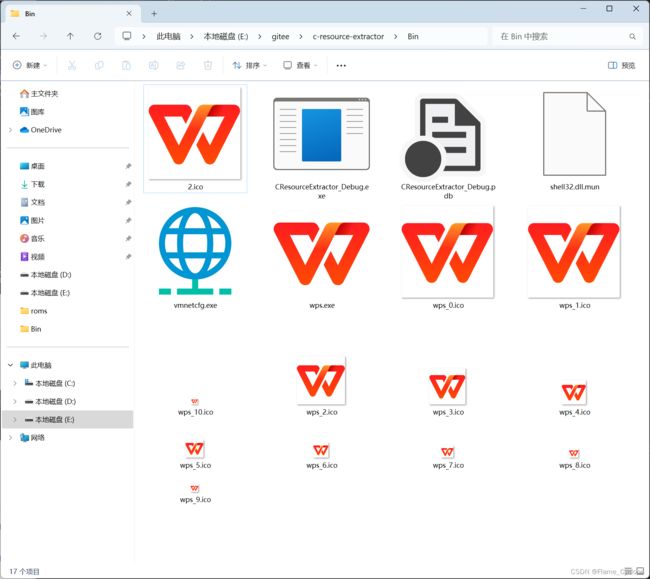Image resolution: width=650 pixels, height=579 pixels.
Task: Click the Cut toolbar icon
Action: point(72,65)
